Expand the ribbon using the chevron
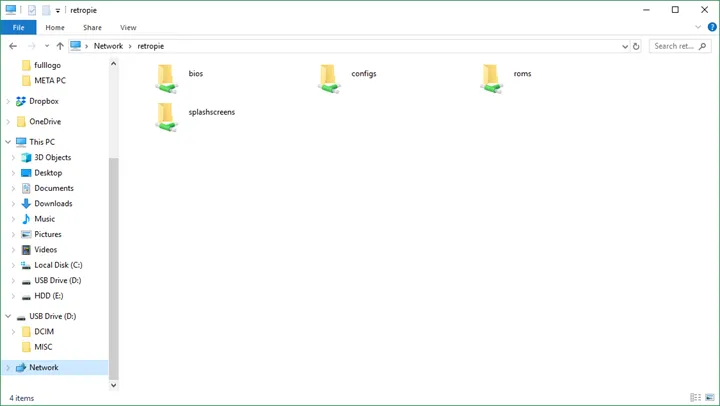This screenshot has width=720, height=406. point(698,27)
